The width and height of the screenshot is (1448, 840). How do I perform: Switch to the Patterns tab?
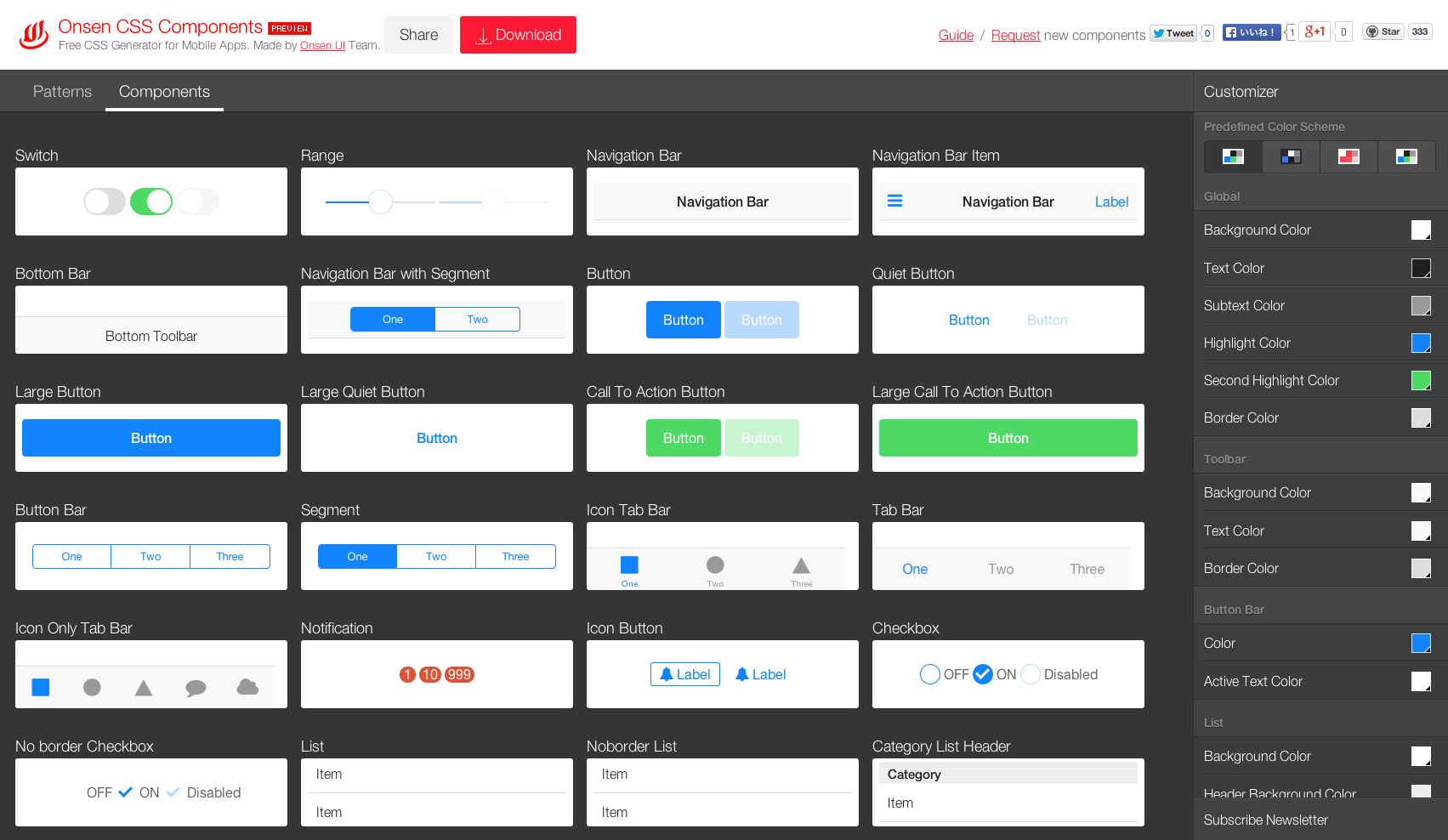[x=62, y=92]
